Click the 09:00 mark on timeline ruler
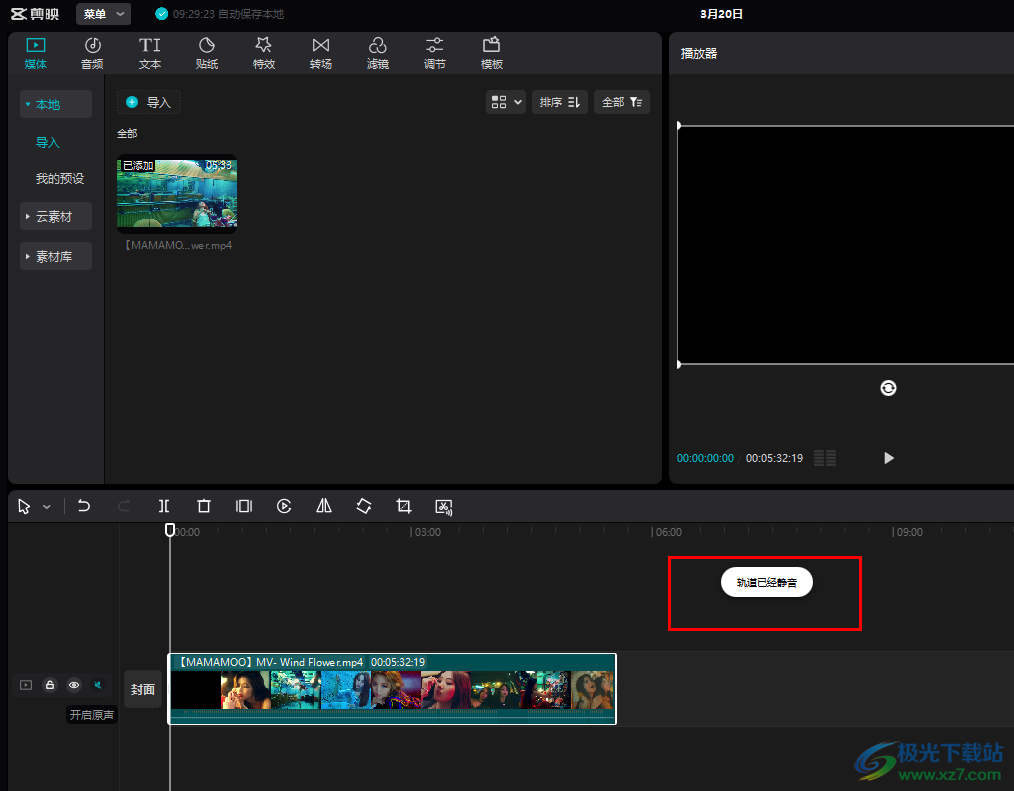 point(909,532)
